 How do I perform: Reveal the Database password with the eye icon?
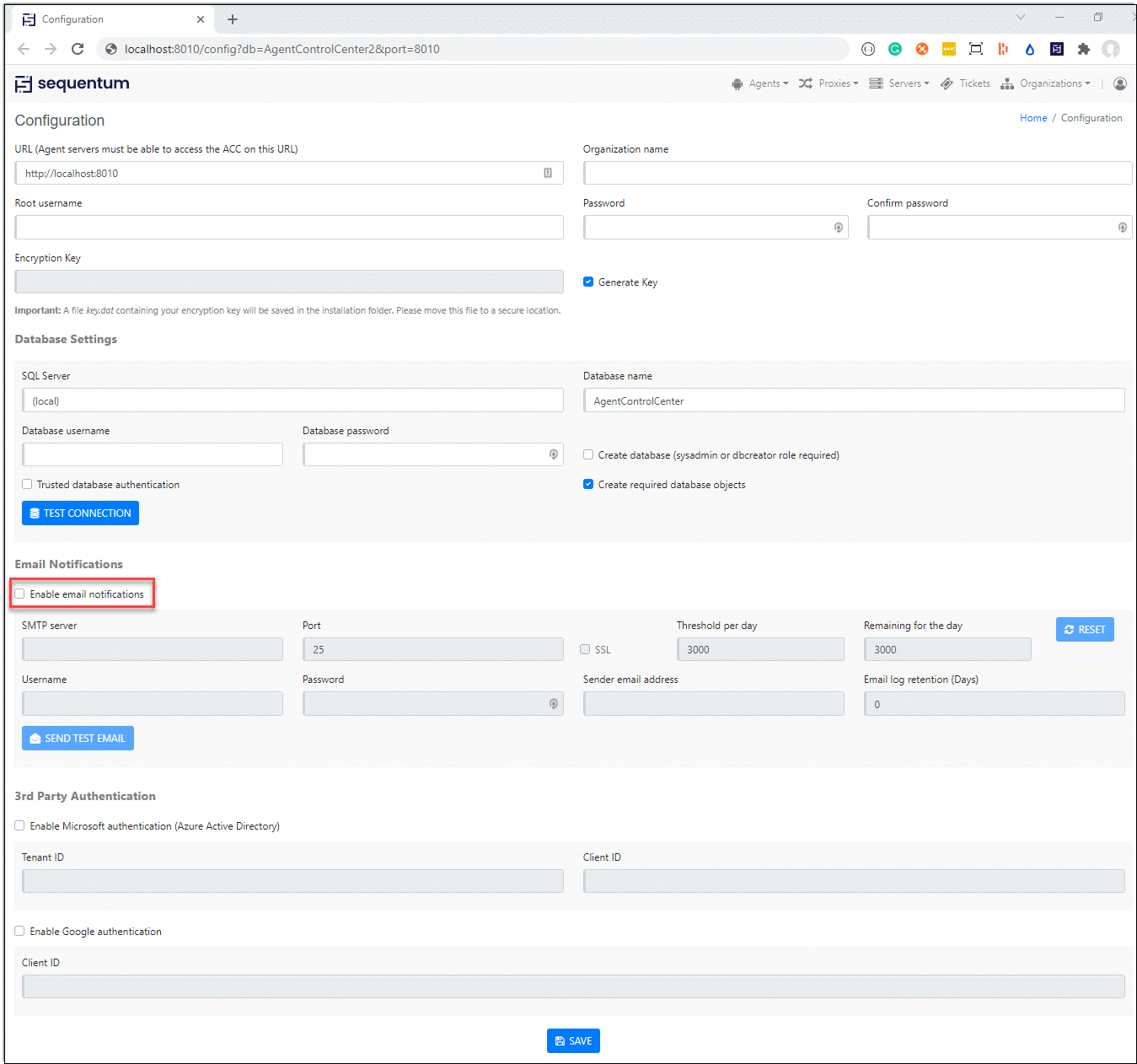553,454
